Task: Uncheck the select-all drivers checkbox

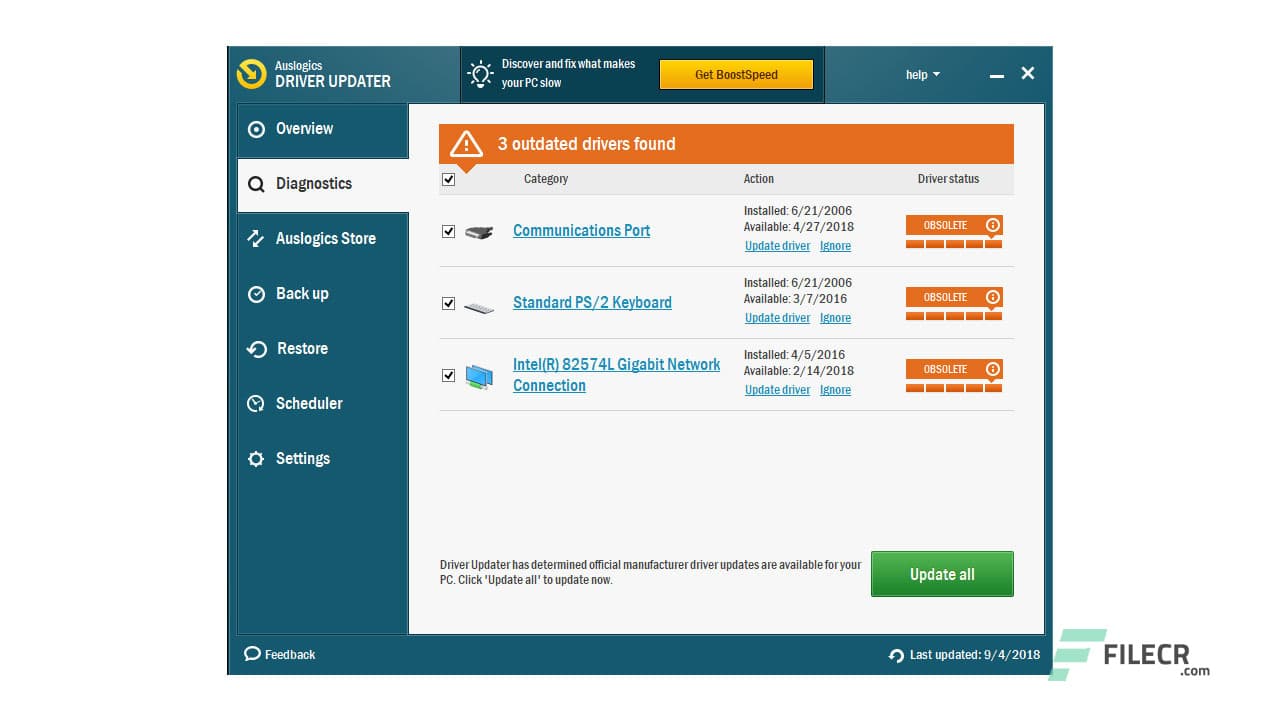Action: tap(449, 179)
